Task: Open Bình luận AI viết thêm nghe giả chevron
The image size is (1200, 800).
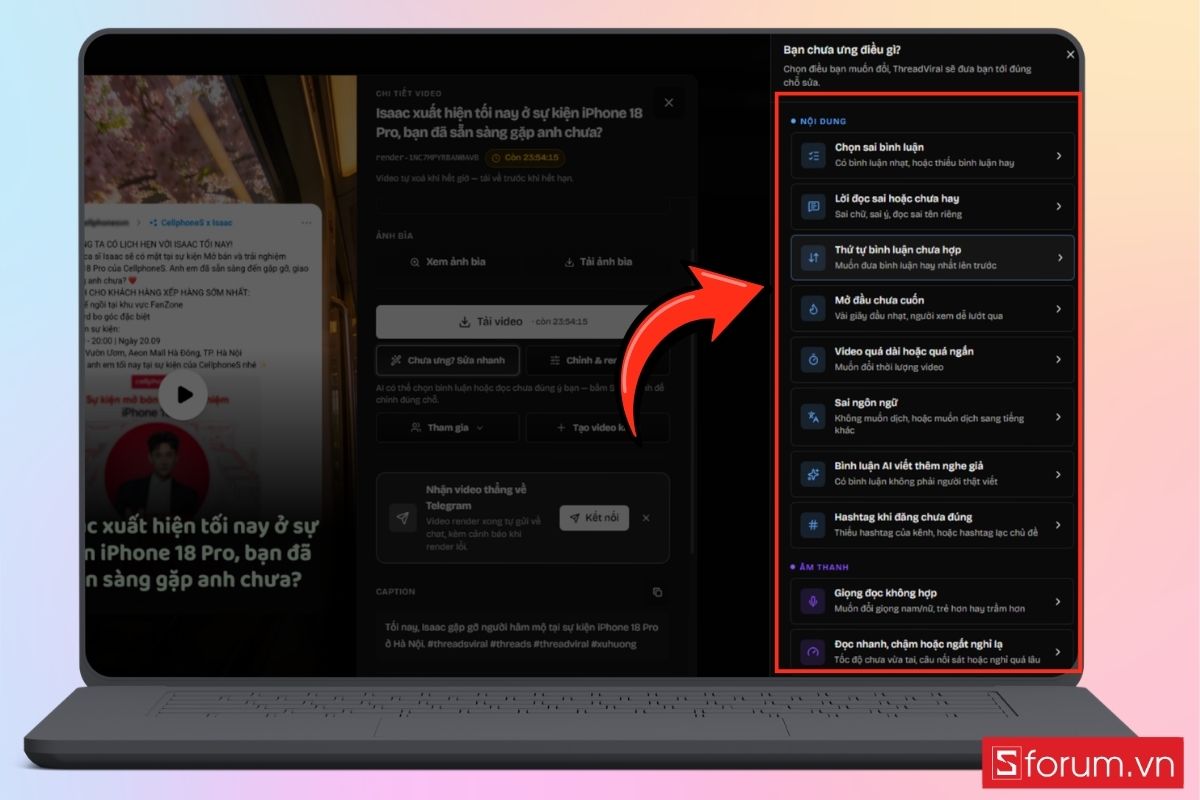Action: (1059, 474)
